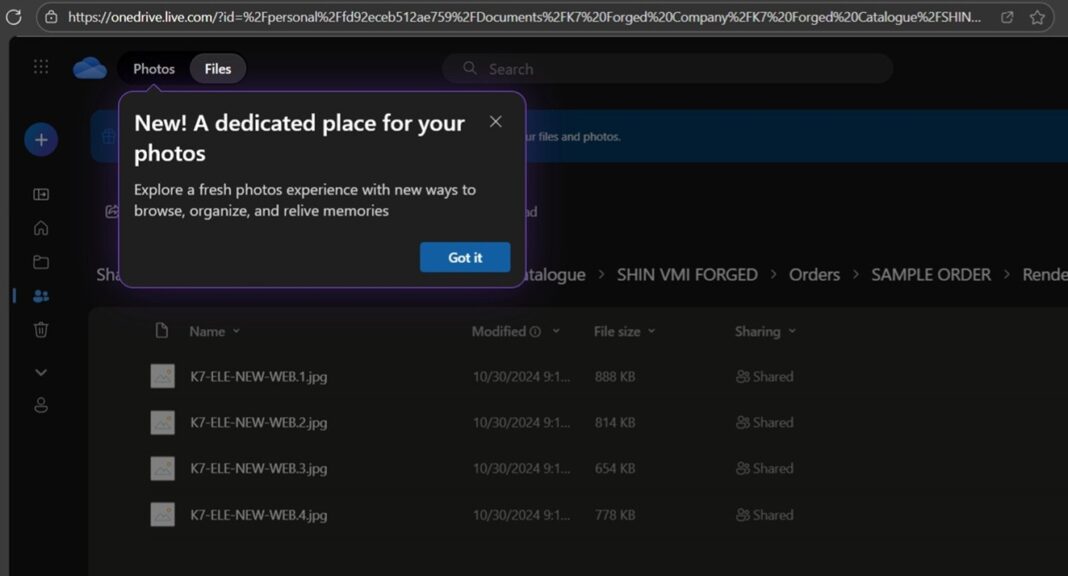Expand the collapsed sidebar section chevron
Image resolution: width=1068 pixels, height=576 pixels.
[x=40, y=371]
